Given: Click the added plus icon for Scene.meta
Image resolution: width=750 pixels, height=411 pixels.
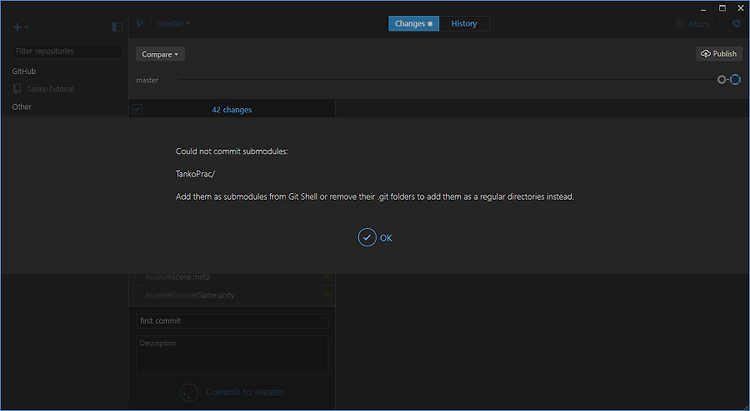Looking at the screenshot, I should point(328,277).
